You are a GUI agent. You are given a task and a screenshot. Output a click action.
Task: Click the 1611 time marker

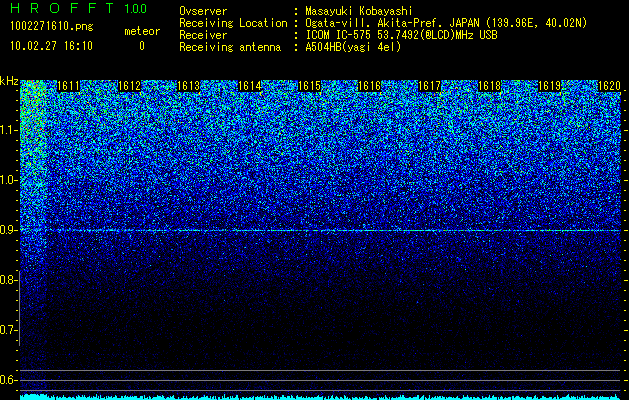click(69, 86)
